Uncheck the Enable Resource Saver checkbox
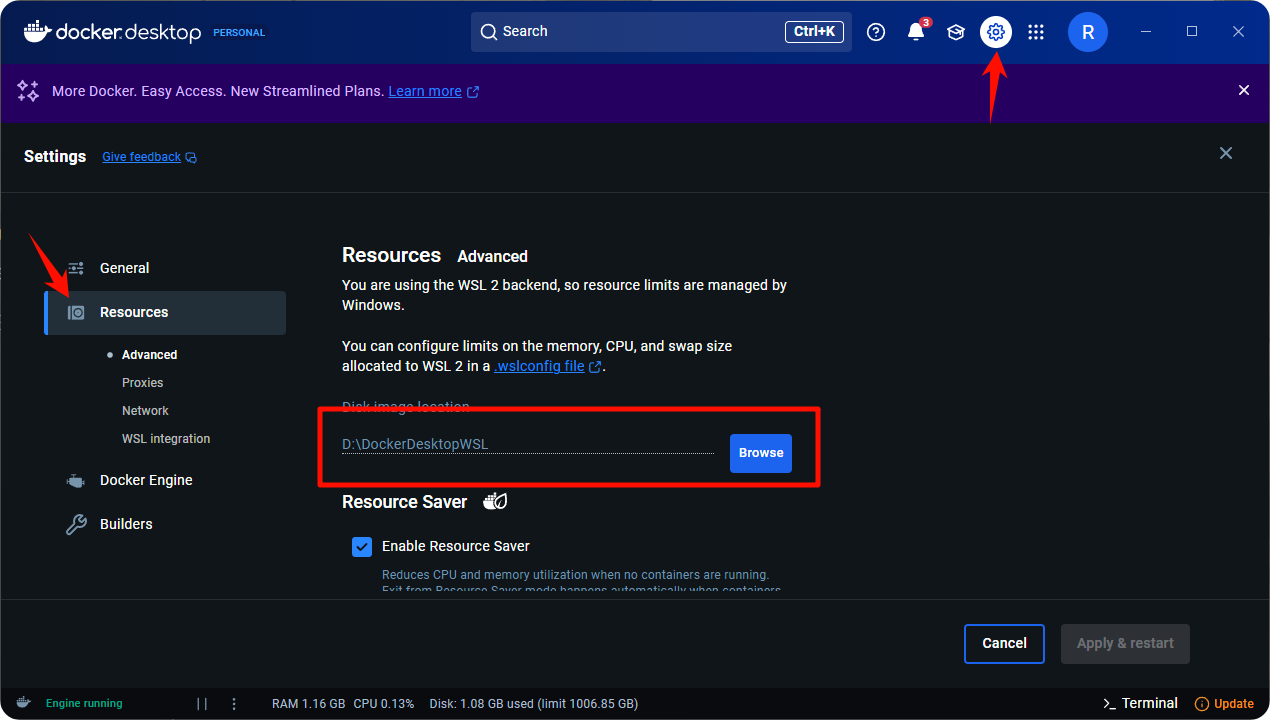The height and width of the screenshot is (720, 1270). (x=362, y=547)
